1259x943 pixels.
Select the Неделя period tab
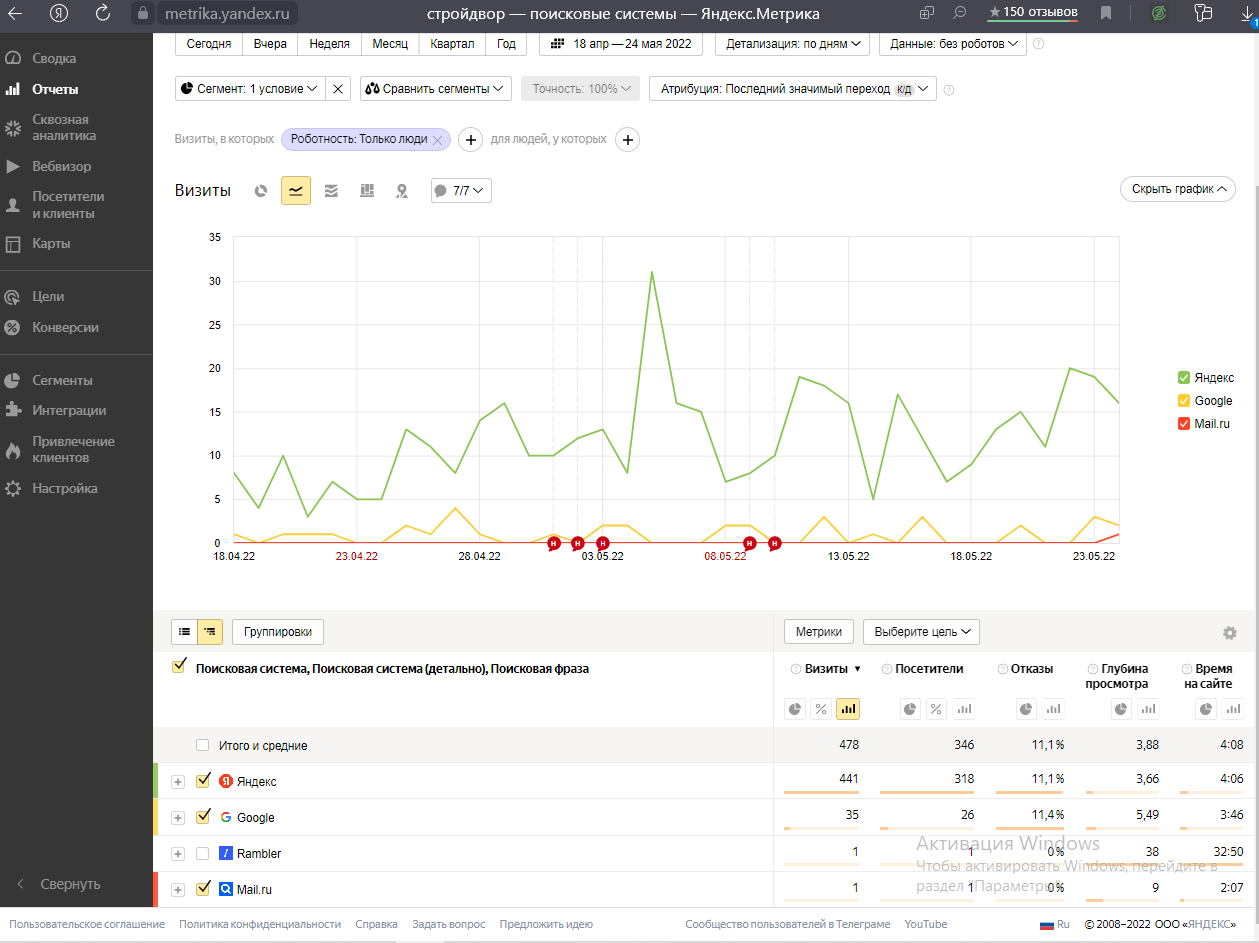(330, 44)
